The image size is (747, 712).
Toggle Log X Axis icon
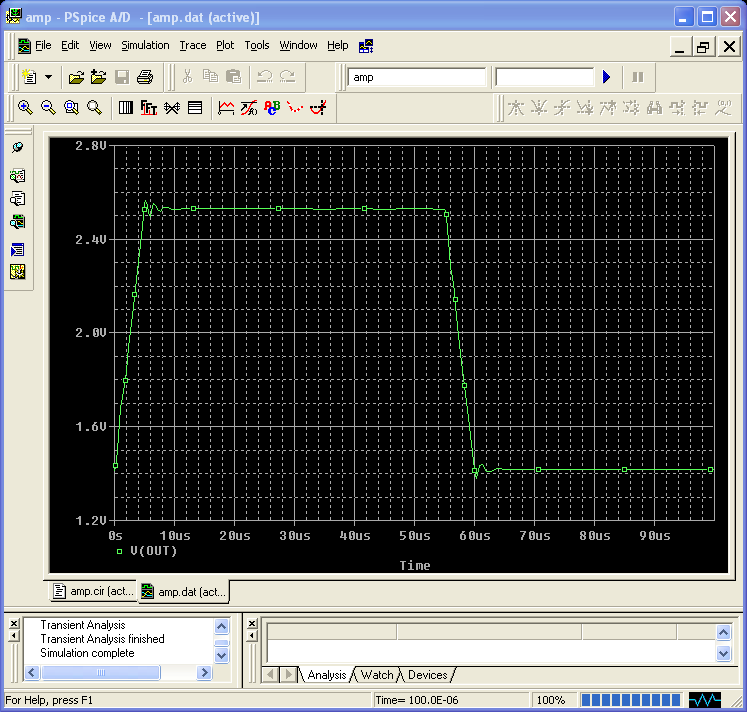point(126,108)
